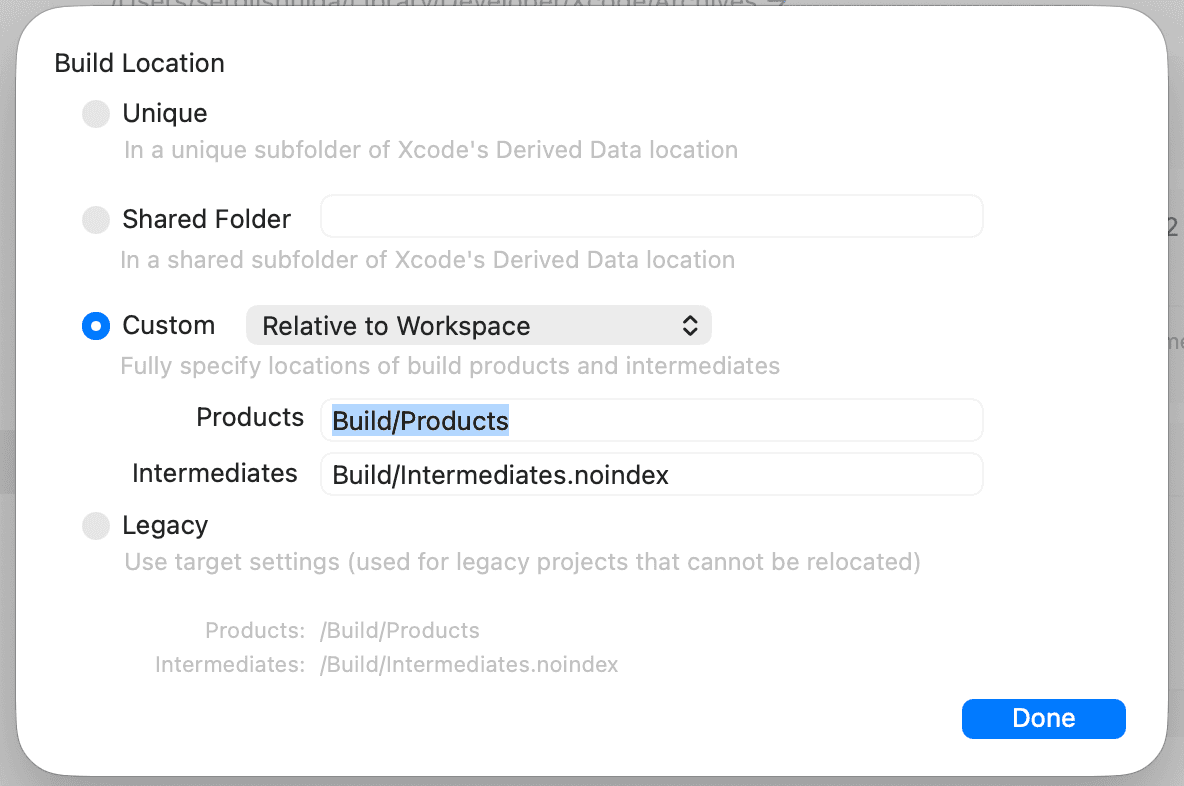Focus the empty Shared Folder text field

(652, 216)
